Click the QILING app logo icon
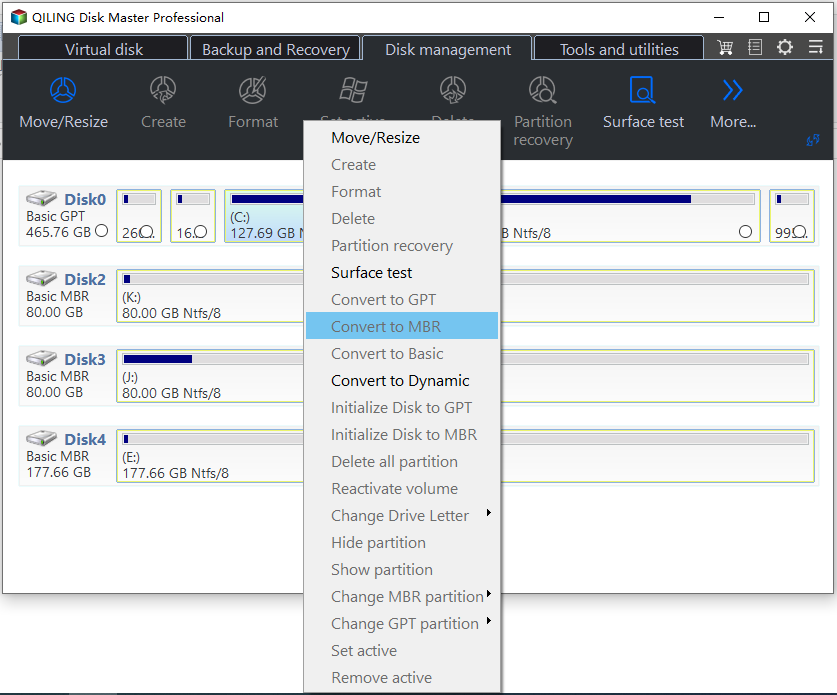The height and width of the screenshot is (695, 837). pos(19,17)
